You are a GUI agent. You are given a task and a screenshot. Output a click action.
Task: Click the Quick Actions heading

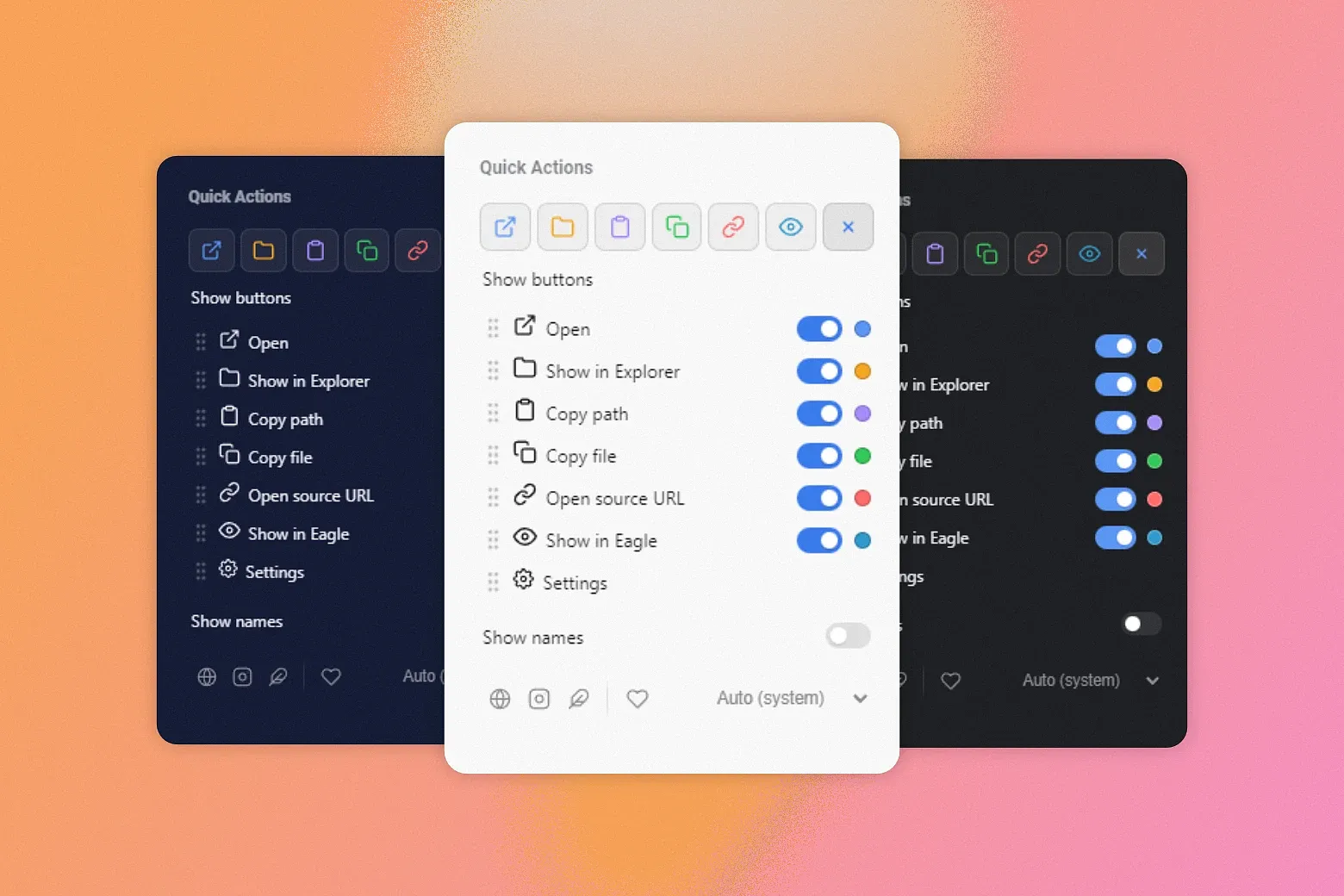tap(536, 167)
